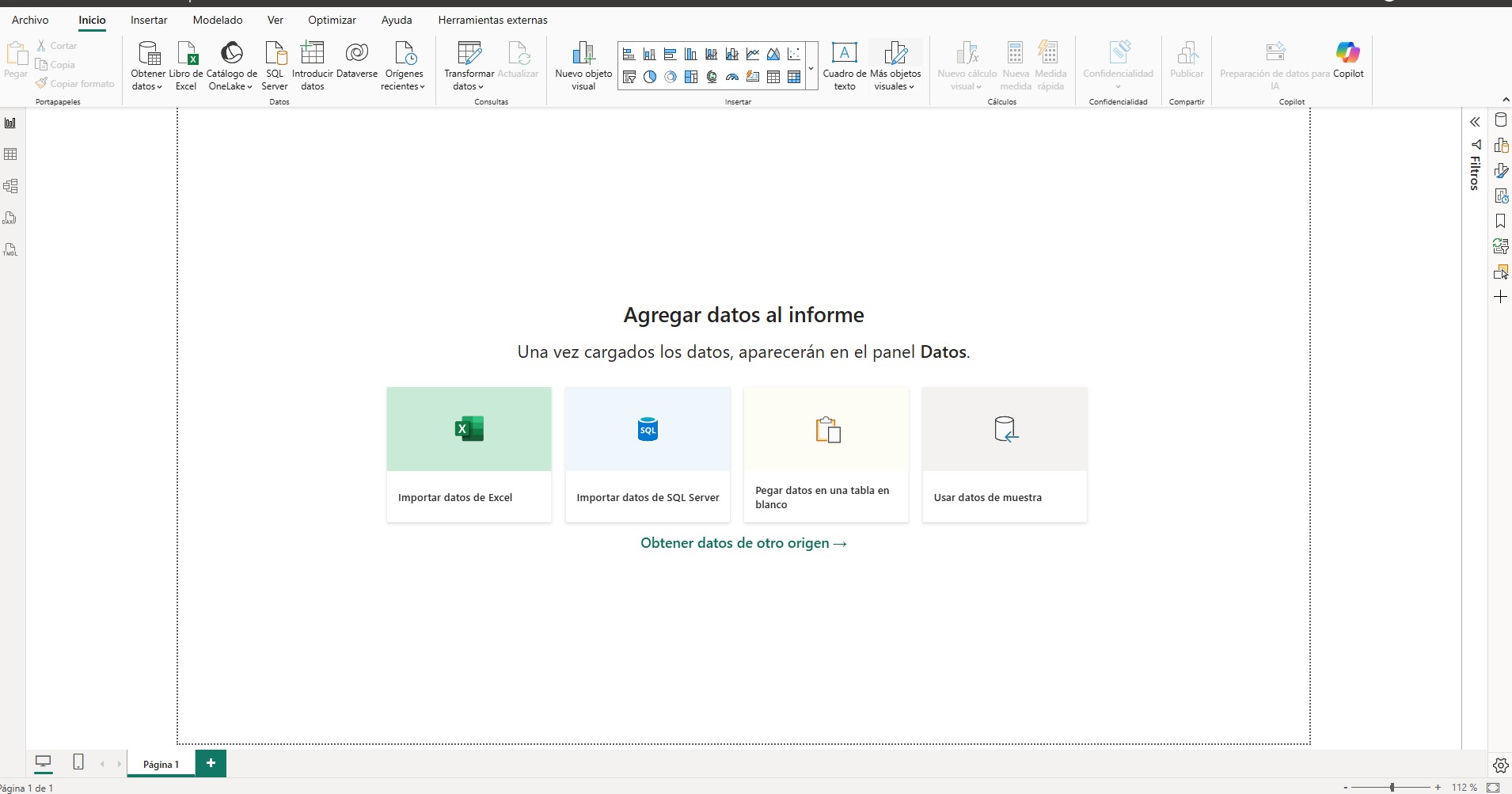Image resolution: width=1512 pixels, height=794 pixels.
Task: Switch to the Modelado ribbon tab
Action: pyautogui.click(x=218, y=20)
